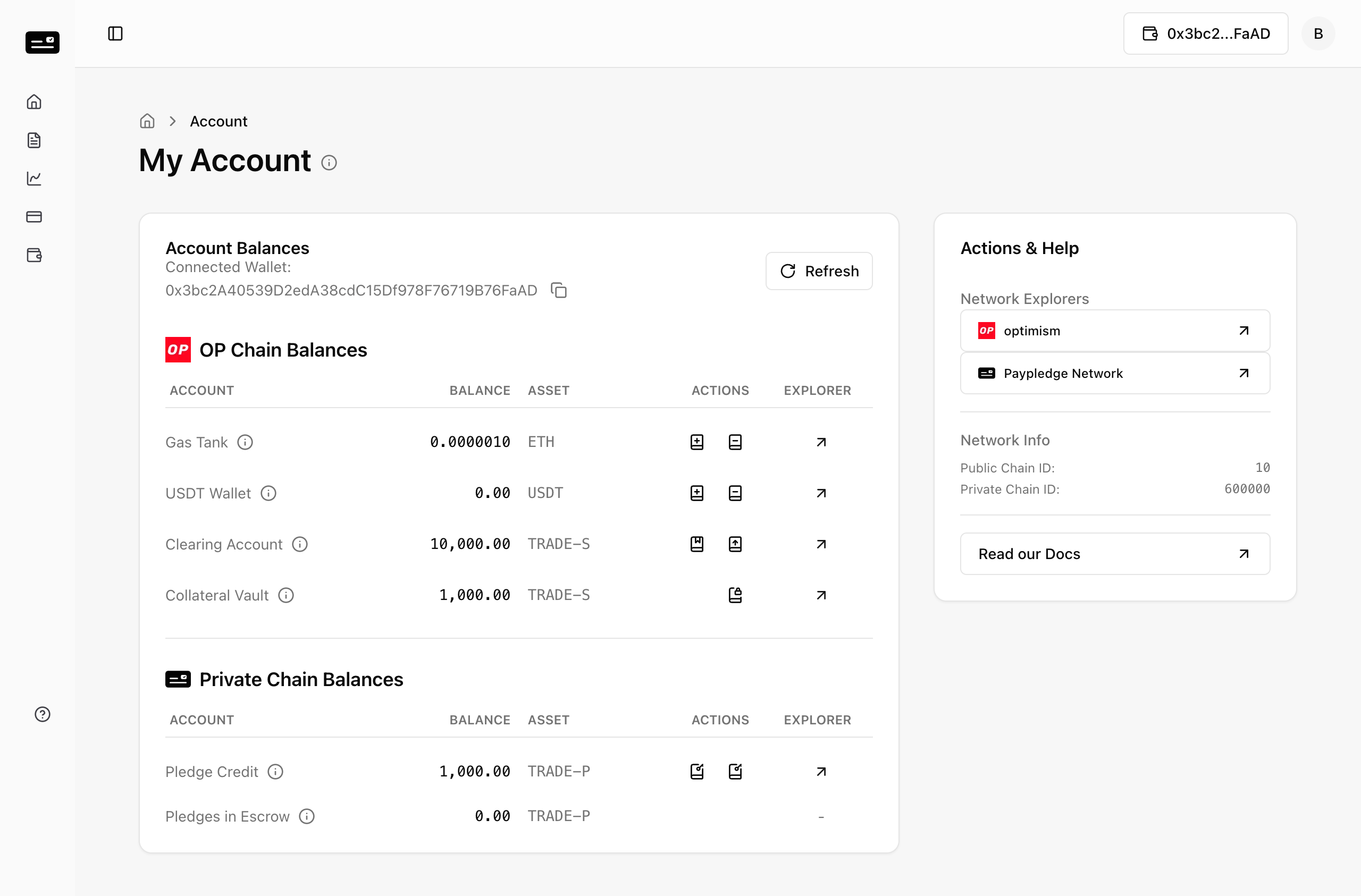Image resolution: width=1361 pixels, height=896 pixels.
Task: Copy the connected wallet address
Action: 559,291
